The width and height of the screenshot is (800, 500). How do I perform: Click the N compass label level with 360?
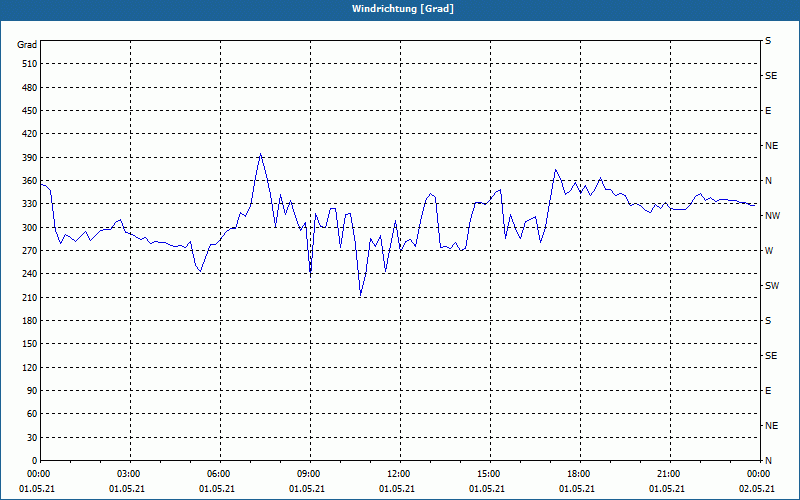tap(768, 181)
